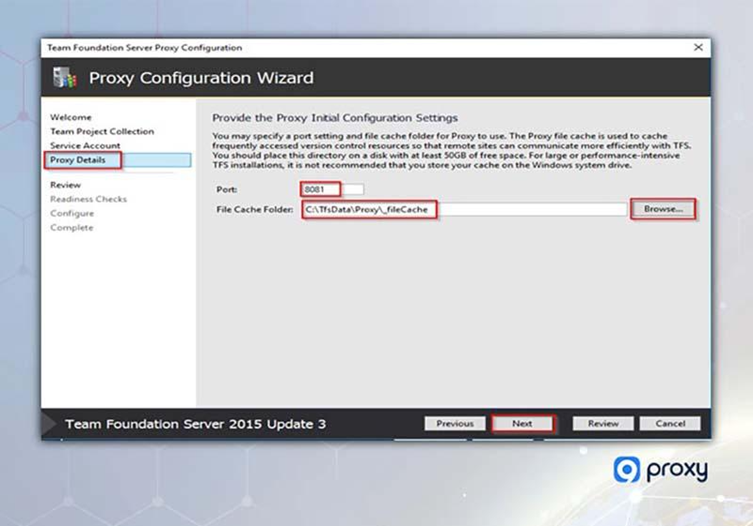Click the Previous button
753x526 pixels.
(x=454, y=424)
